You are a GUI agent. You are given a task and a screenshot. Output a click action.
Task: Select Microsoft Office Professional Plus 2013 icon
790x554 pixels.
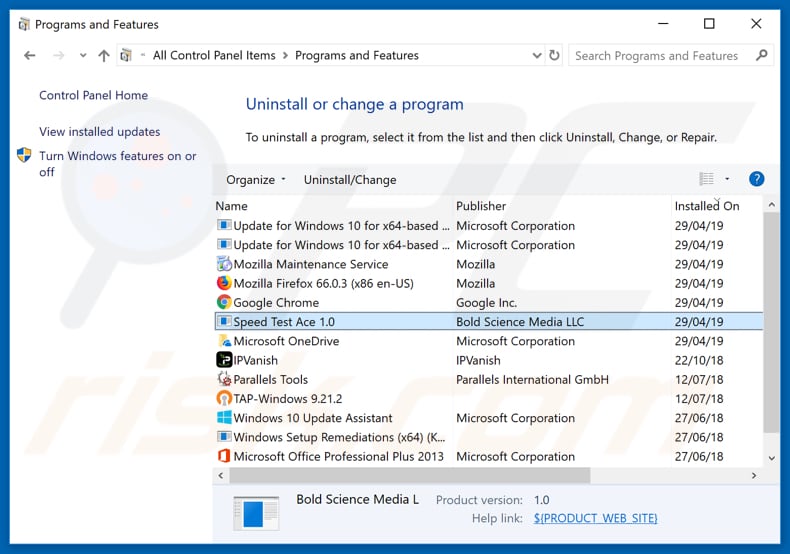224,456
